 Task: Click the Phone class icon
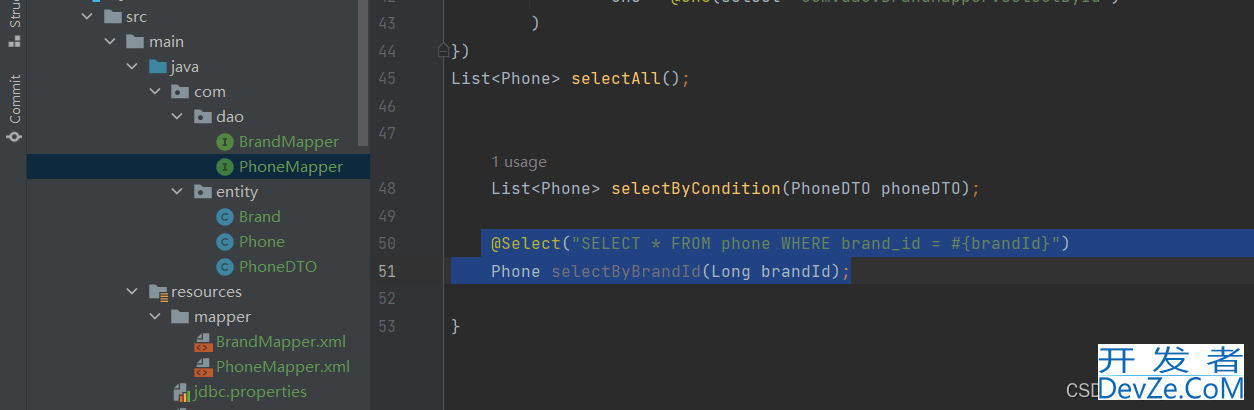(x=225, y=242)
